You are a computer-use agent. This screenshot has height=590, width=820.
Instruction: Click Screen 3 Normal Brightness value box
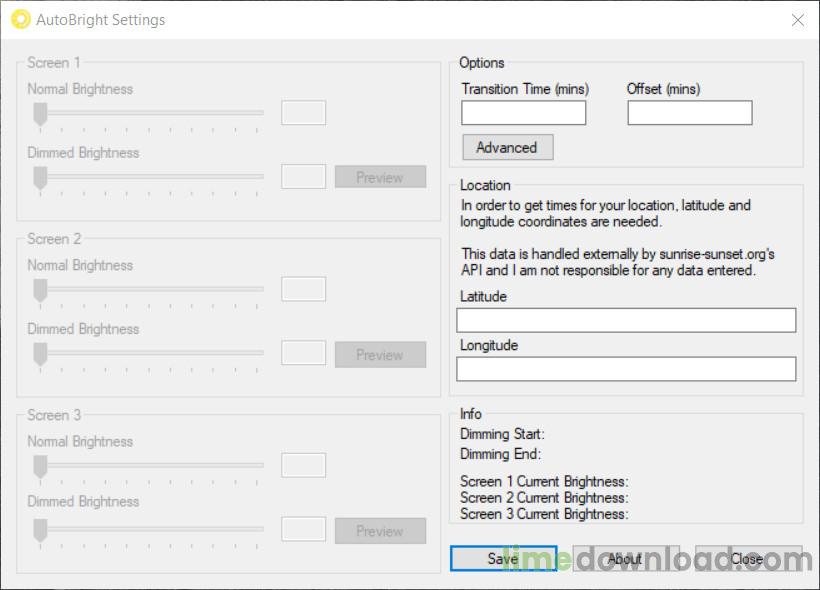[303, 465]
